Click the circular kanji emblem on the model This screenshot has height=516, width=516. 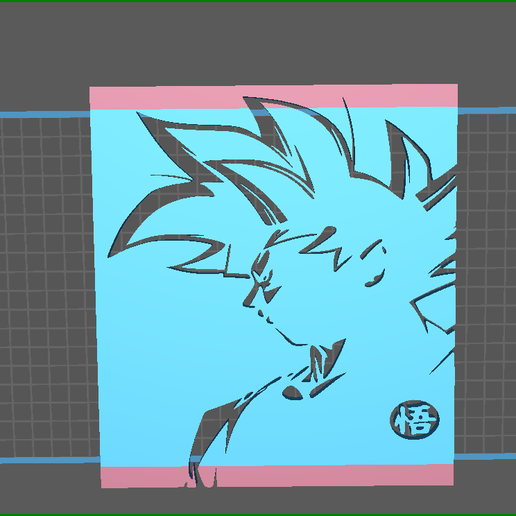click(414, 419)
